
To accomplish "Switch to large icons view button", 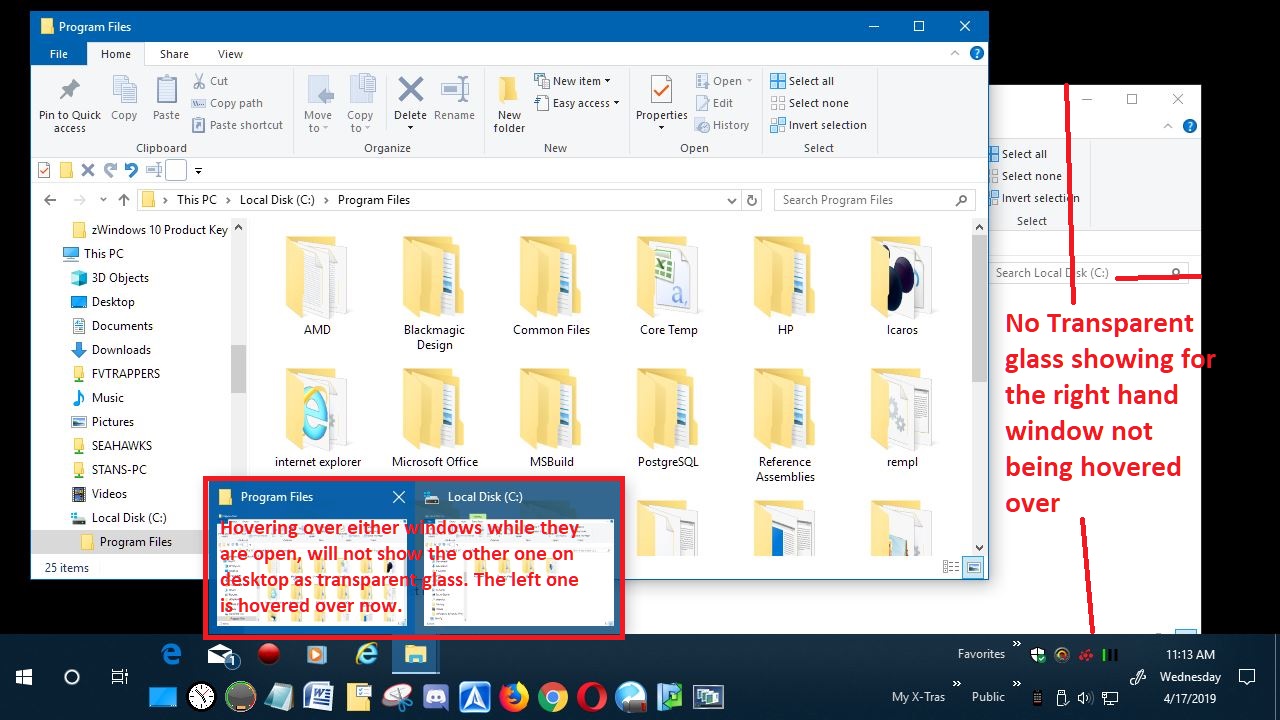I will click(972, 567).
